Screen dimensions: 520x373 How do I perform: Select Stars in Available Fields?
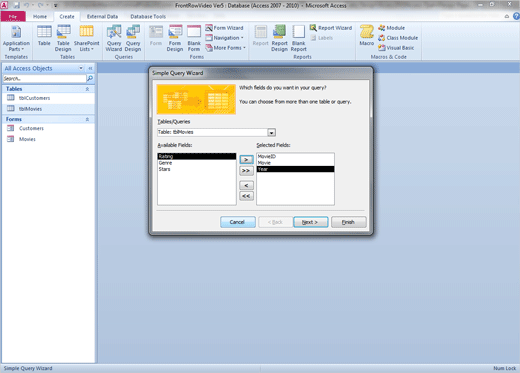point(197,169)
